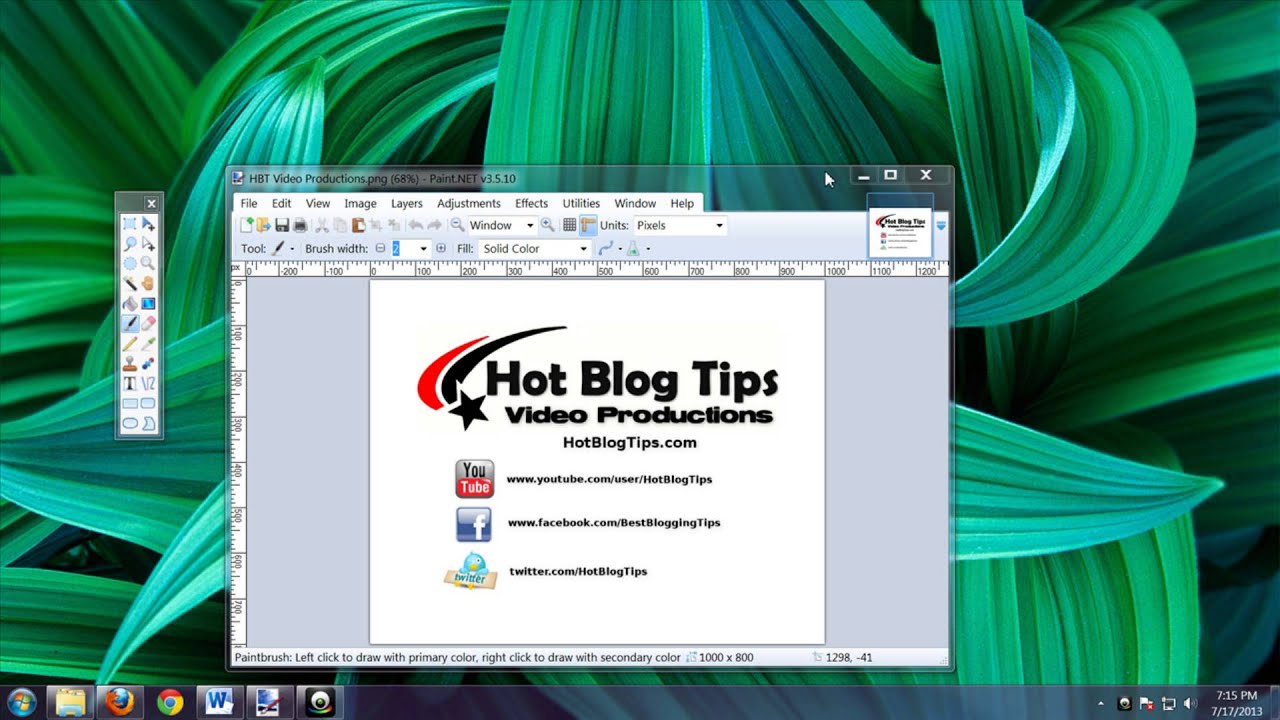The image size is (1280, 720).
Task: Expand the image list arrow beside thumbnail
Action: [940, 227]
